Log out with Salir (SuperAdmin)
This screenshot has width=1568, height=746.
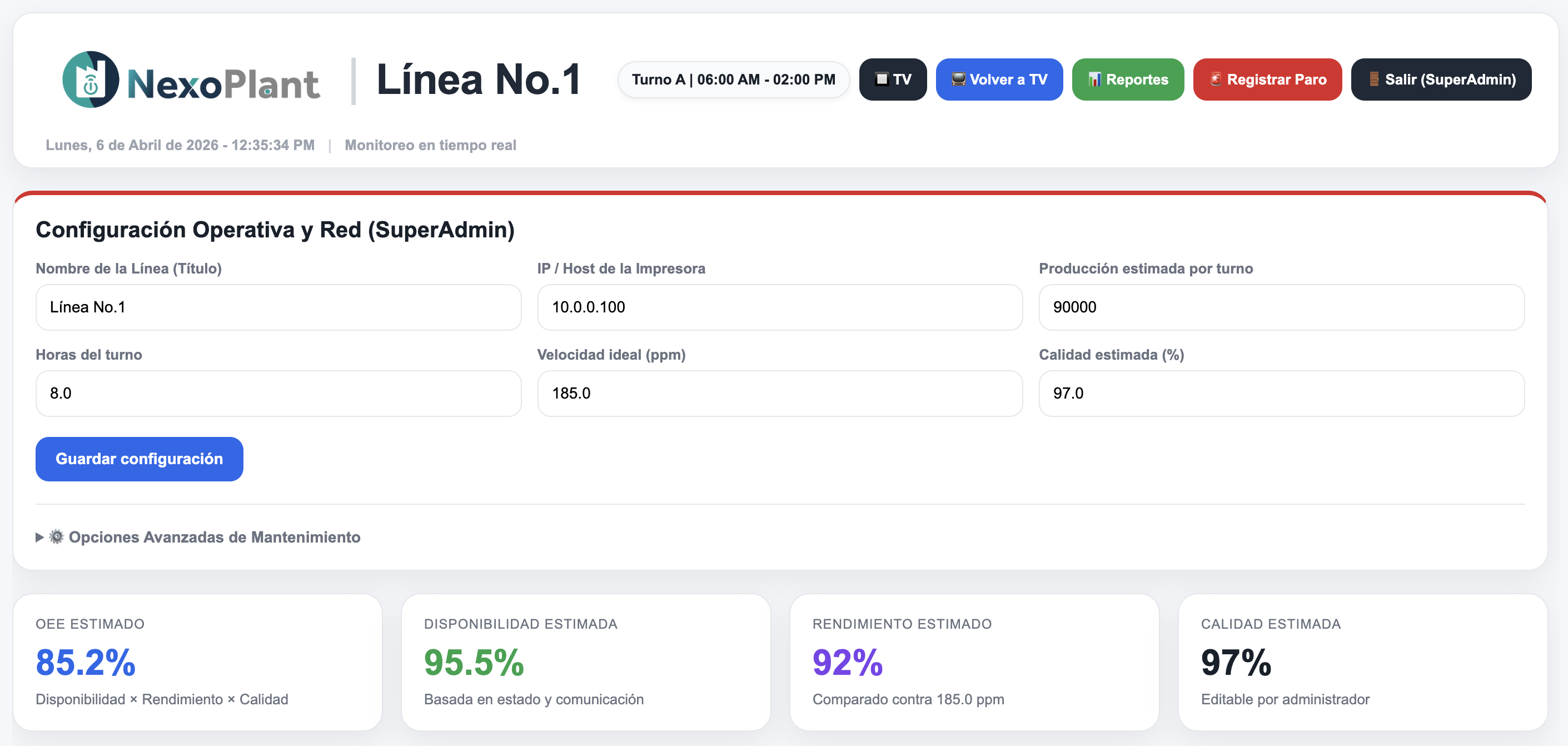click(1440, 80)
